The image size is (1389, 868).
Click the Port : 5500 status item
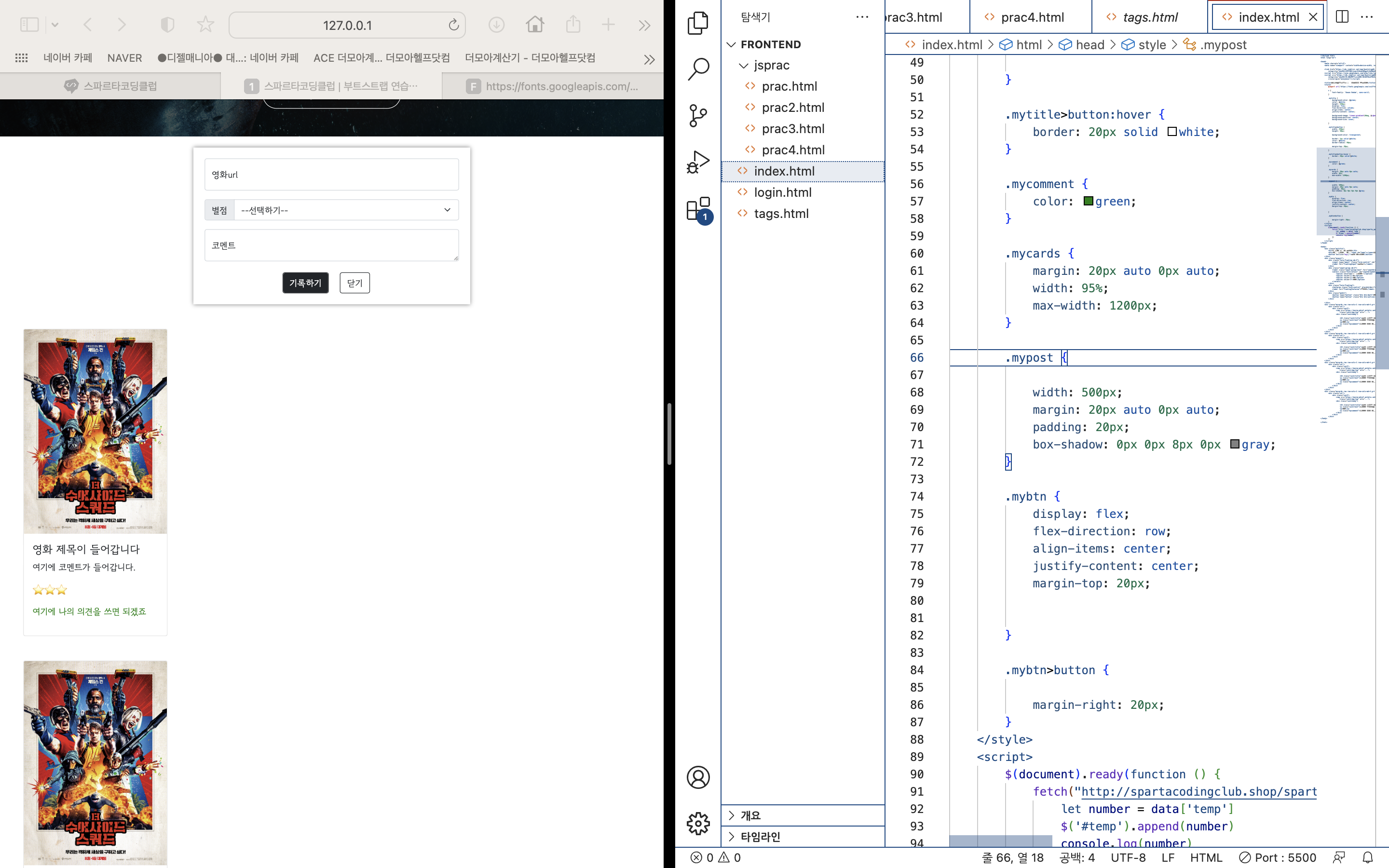pos(1278,857)
